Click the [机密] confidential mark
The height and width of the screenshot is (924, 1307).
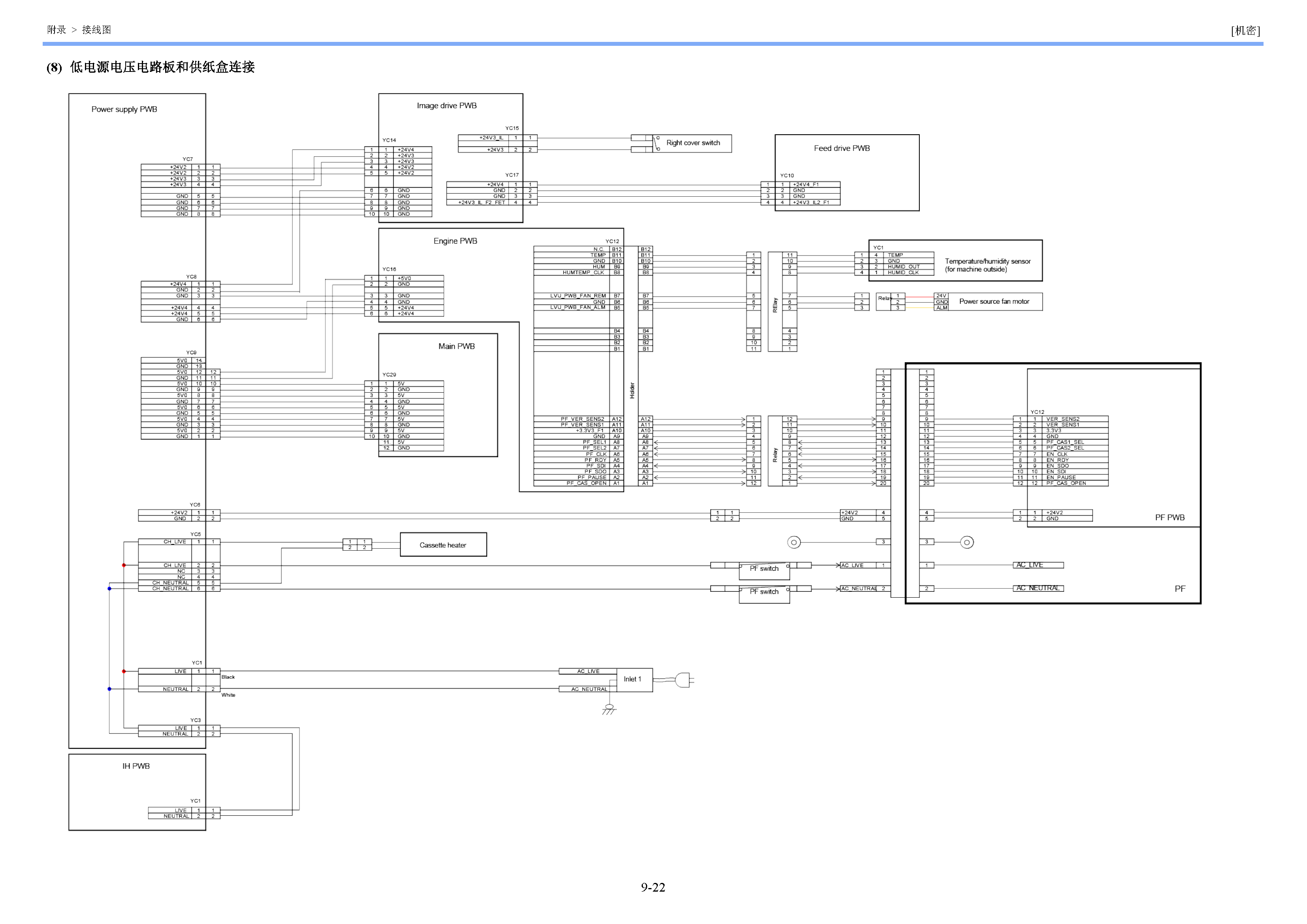coord(1245,31)
